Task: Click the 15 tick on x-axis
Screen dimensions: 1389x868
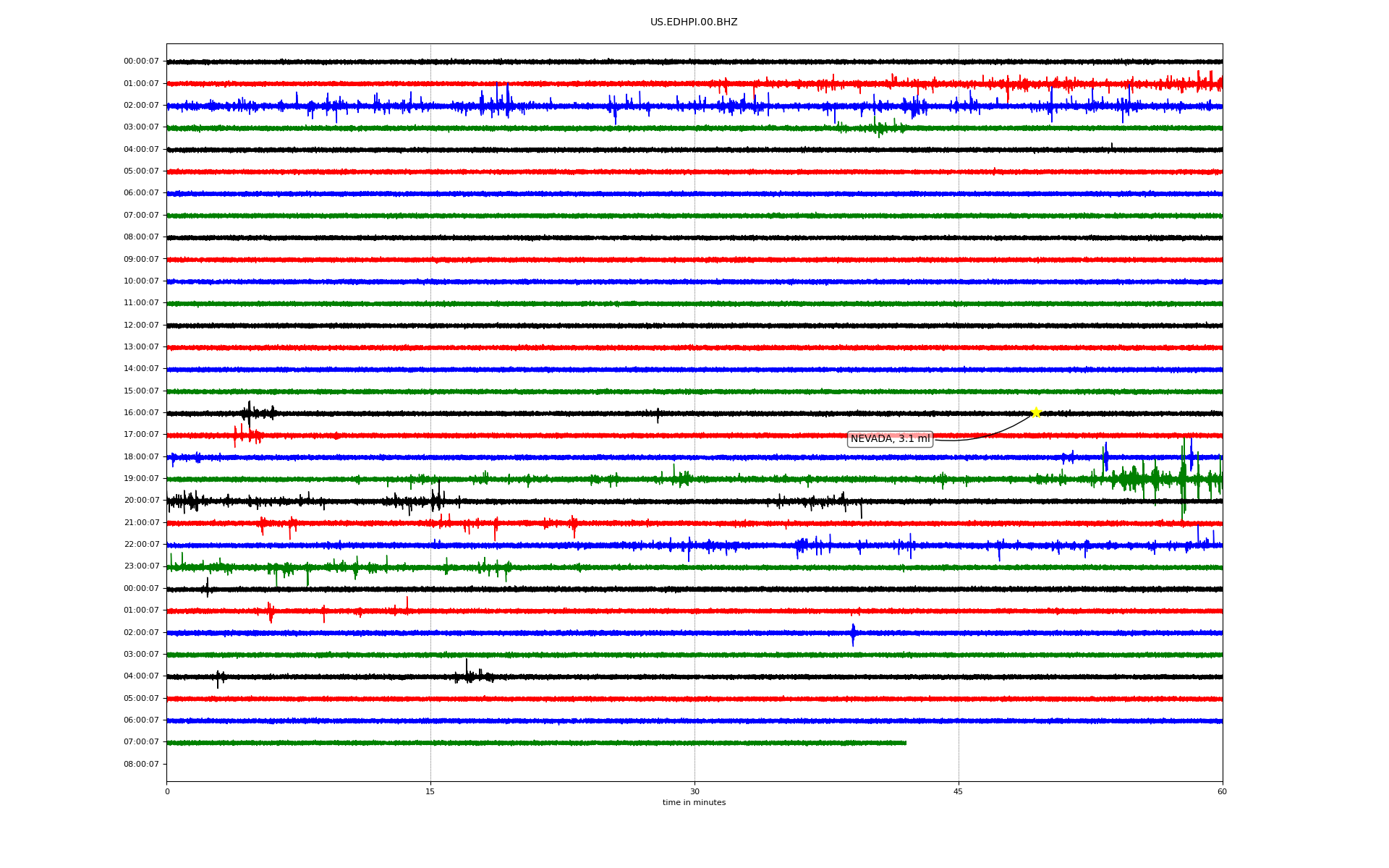Action: click(430, 791)
